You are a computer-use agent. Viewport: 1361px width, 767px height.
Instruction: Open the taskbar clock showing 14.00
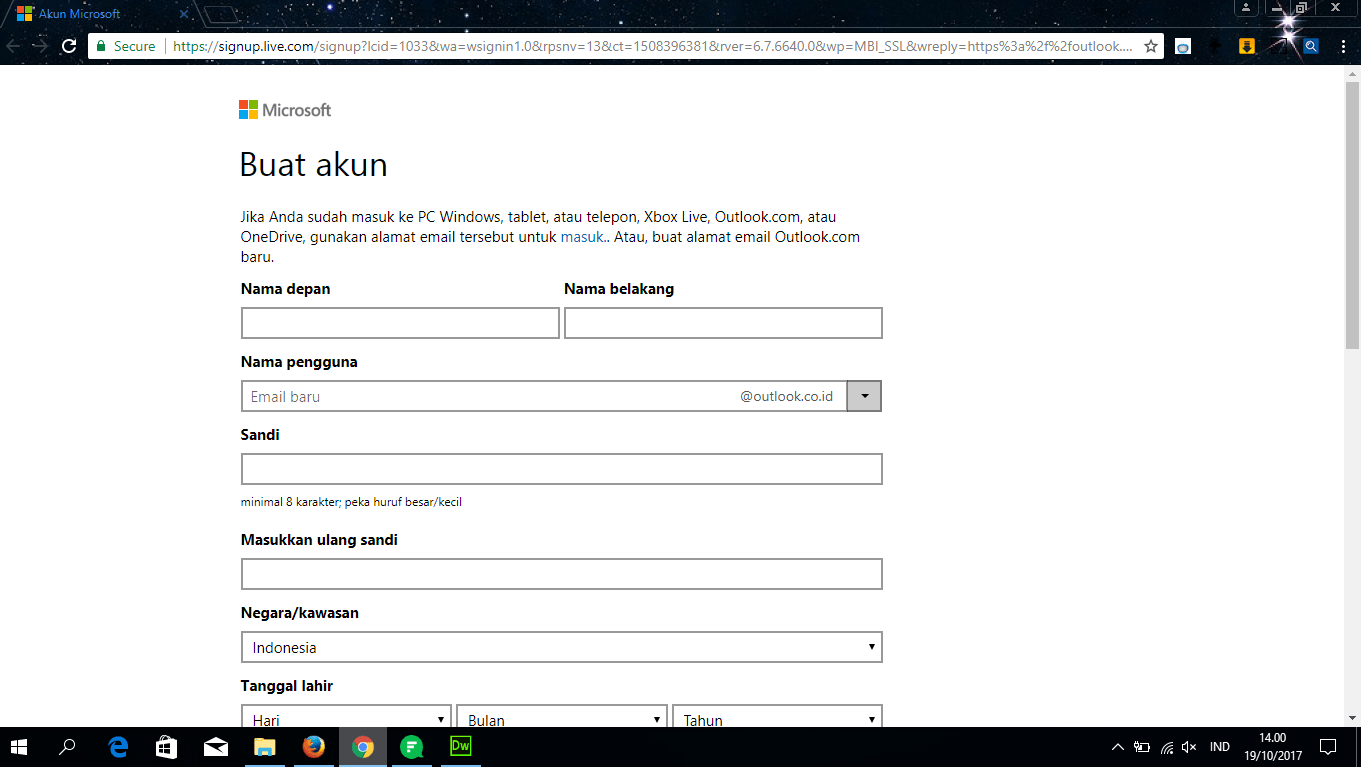(1273, 747)
